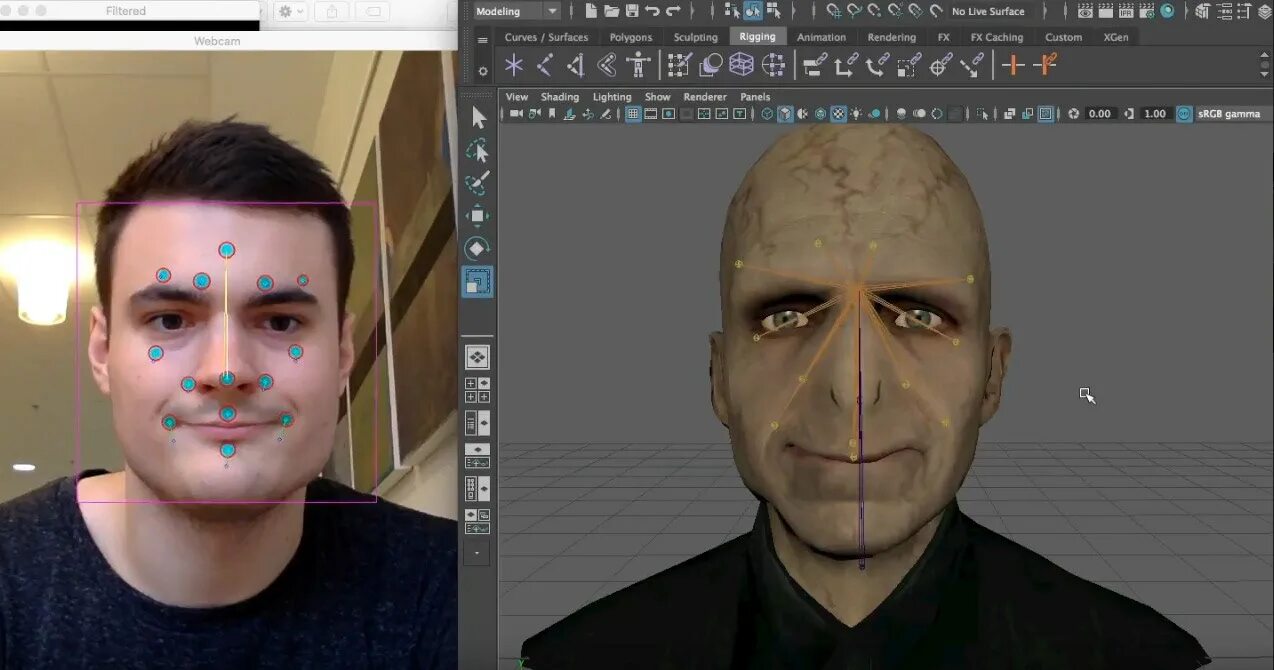Click the Orient Constraint shelf icon
The width and height of the screenshot is (1274, 670).
point(877,66)
